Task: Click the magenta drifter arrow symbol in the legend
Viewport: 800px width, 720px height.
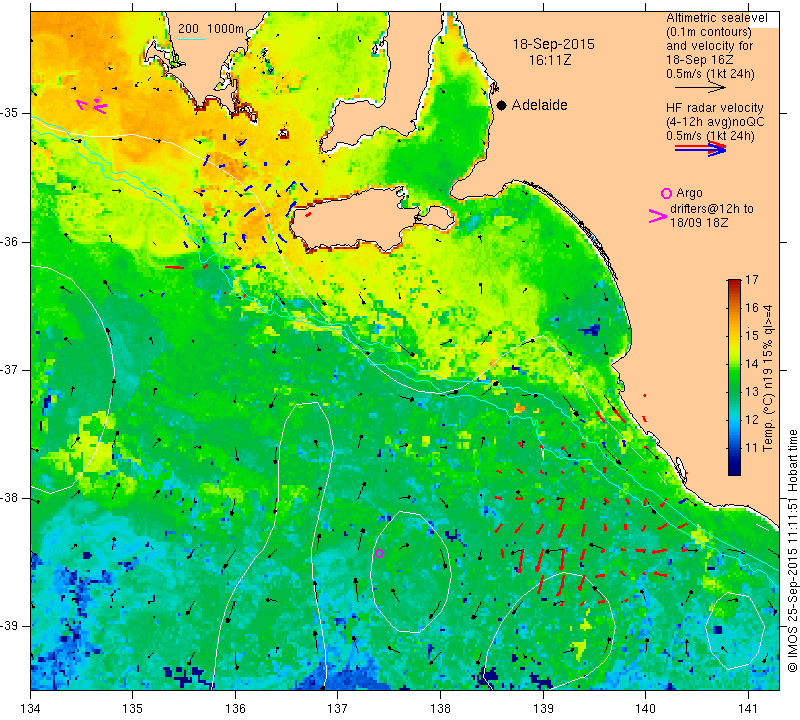Action: click(657, 216)
